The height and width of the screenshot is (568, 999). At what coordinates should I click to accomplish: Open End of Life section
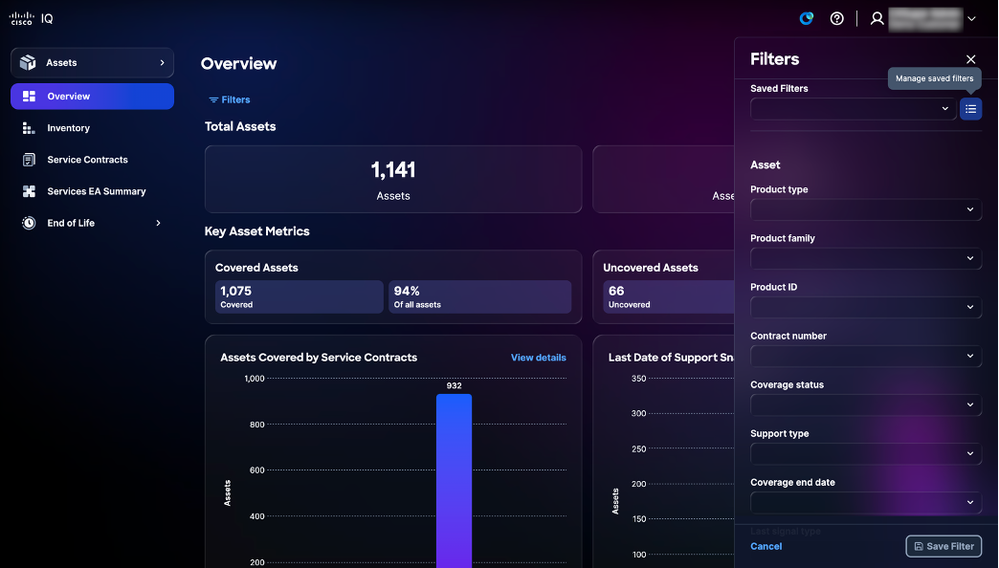pos(71,223)
